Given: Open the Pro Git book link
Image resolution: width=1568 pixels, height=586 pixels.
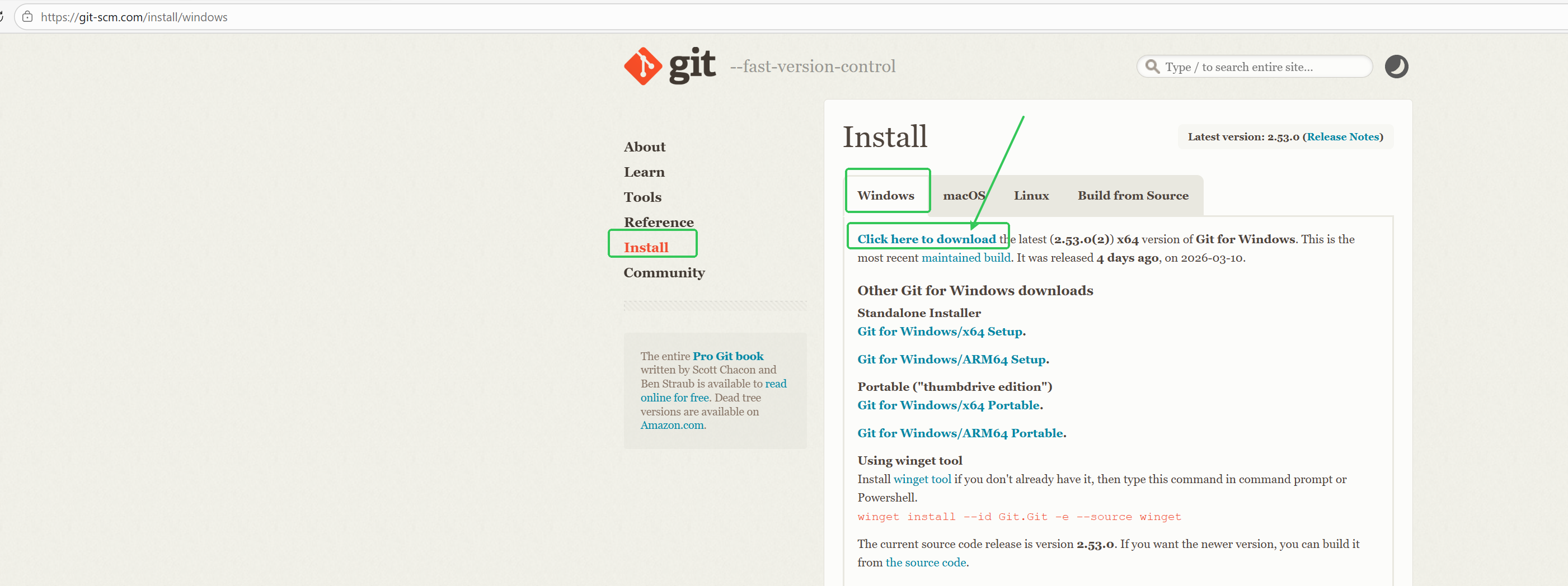Looking at the screenshot, I should (728, 356).
